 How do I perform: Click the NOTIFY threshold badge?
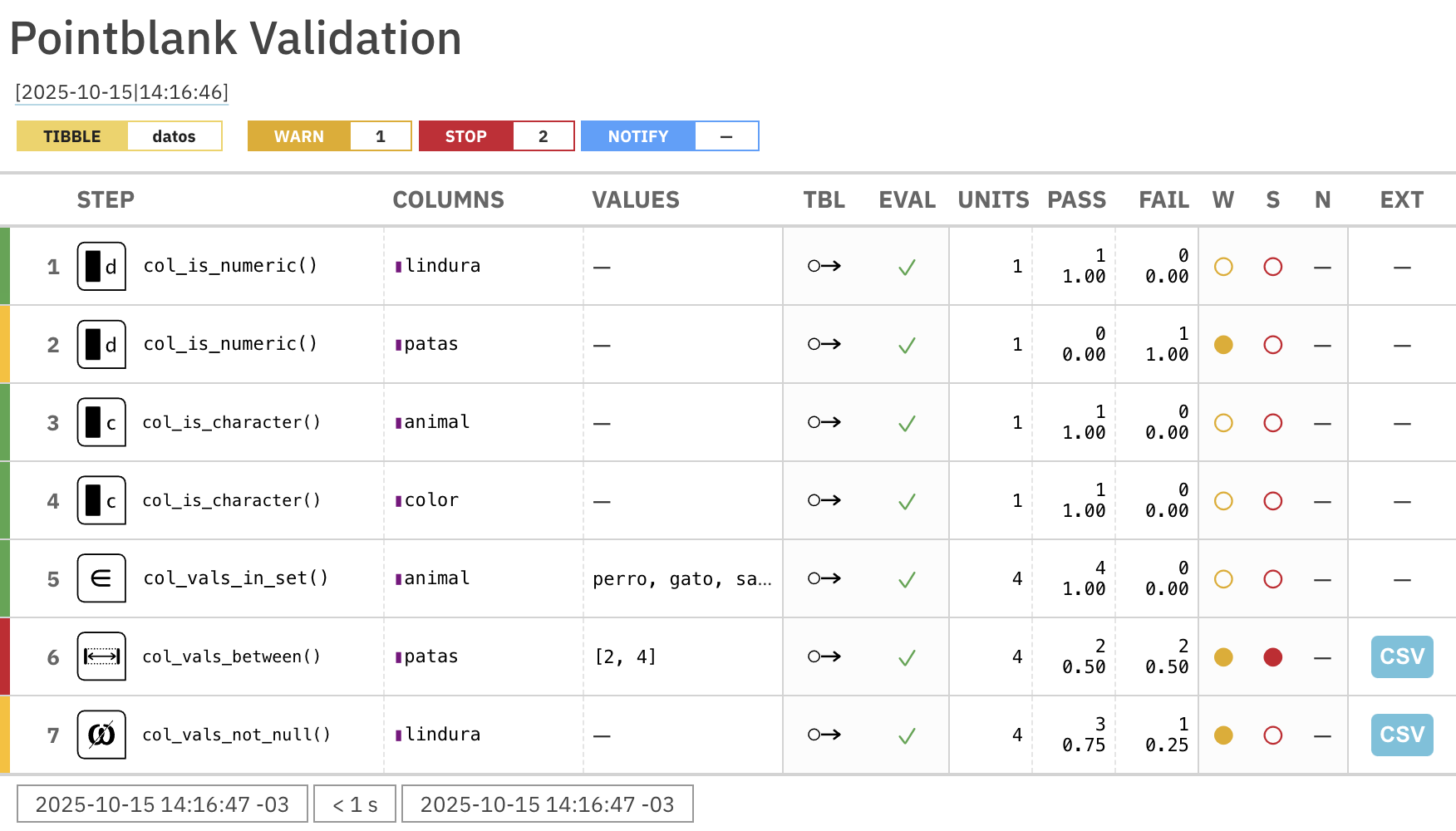click(x=669, y=136)
